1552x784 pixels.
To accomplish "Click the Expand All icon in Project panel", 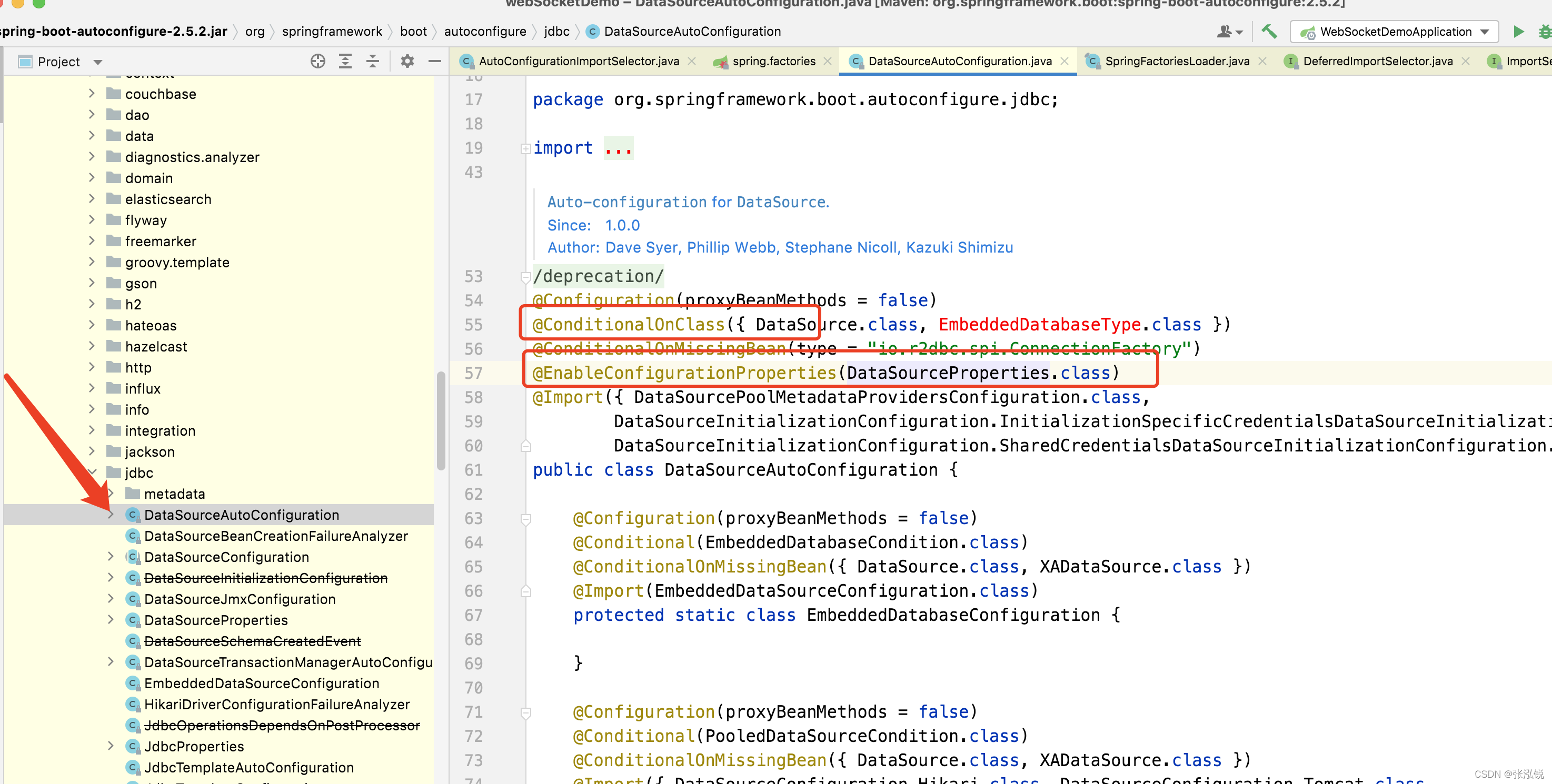I will 345,61.
